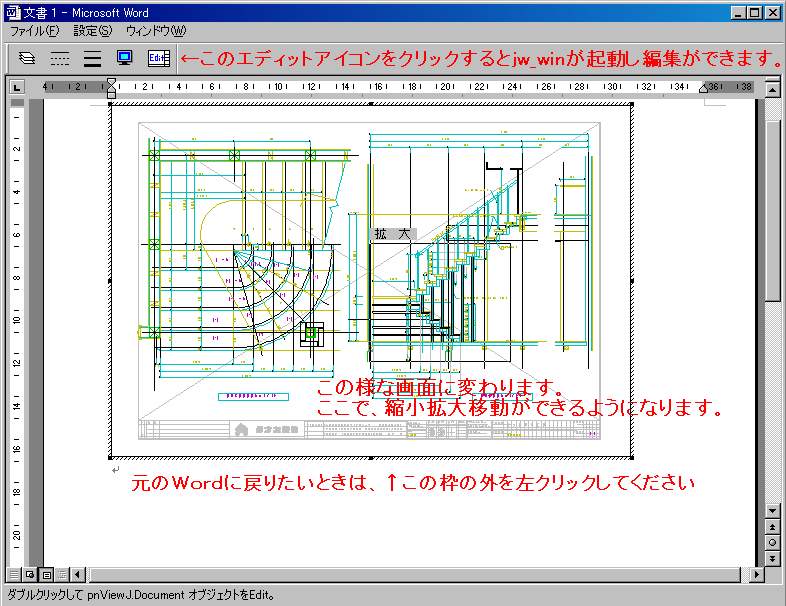Switch to Page layout view button
Viewport: 786px width, 606px height.
[46, 574]
